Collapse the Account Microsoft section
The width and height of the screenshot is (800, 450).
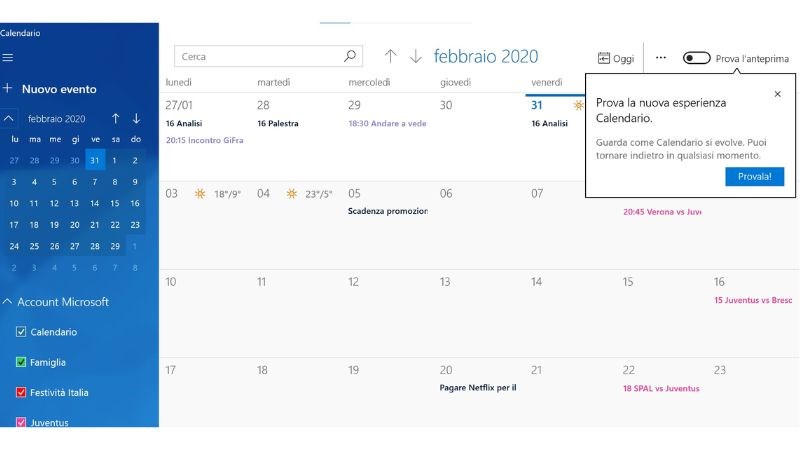(x=8, y=302)
